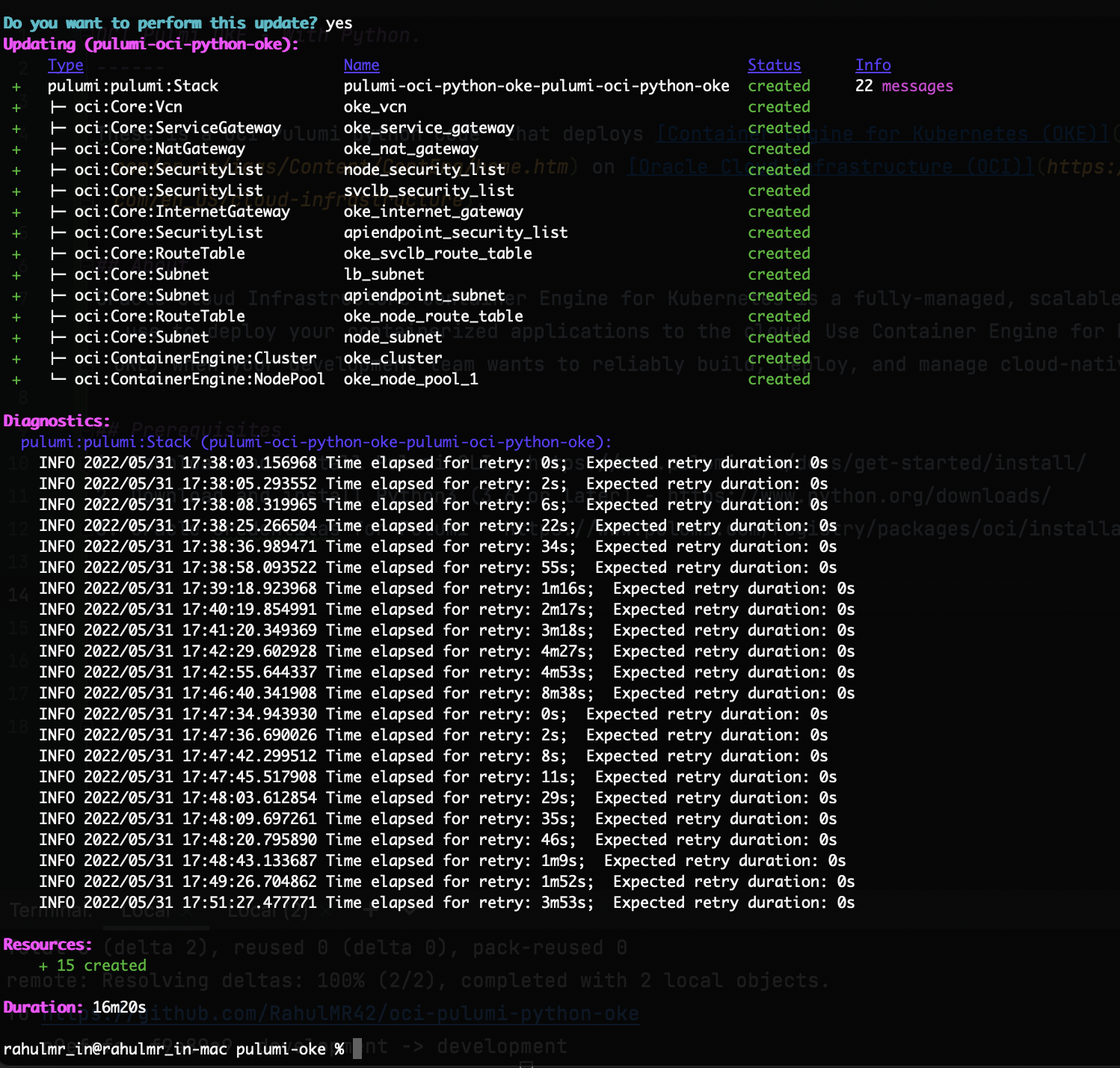Select the oci:Core:Vcn tree row

[x=117, y=107]
